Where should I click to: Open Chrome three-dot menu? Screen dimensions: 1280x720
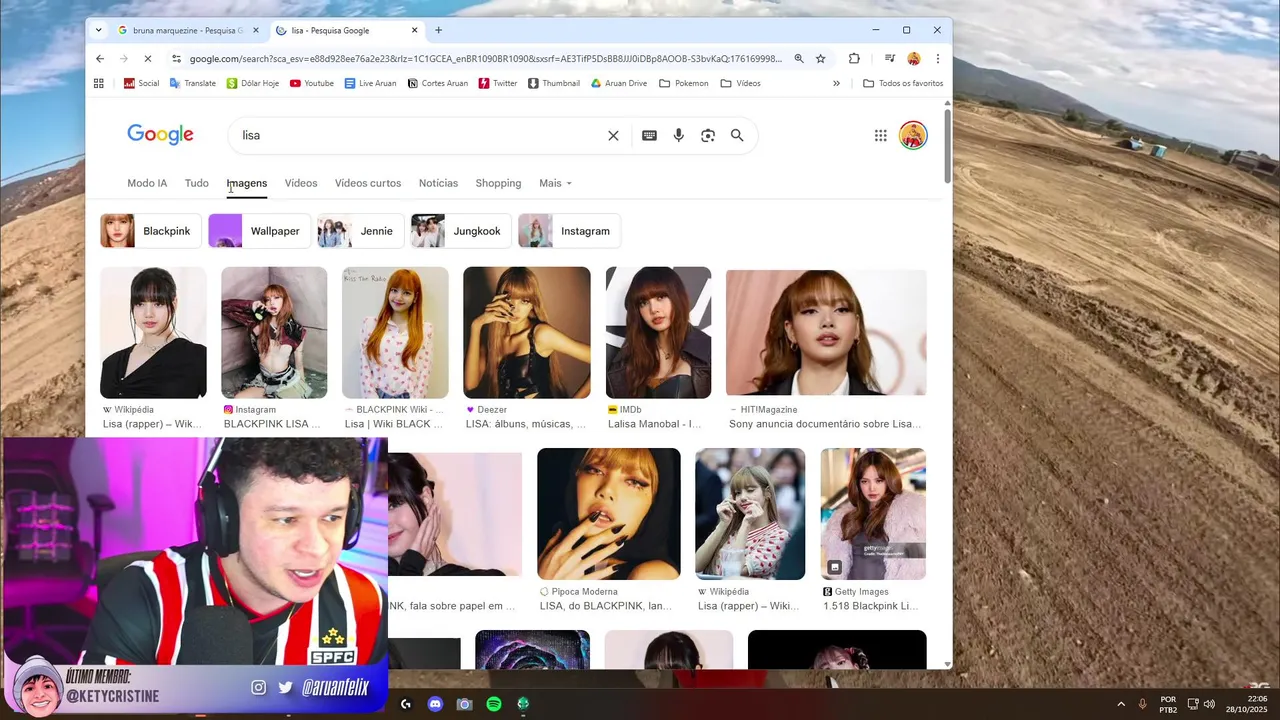937,59
